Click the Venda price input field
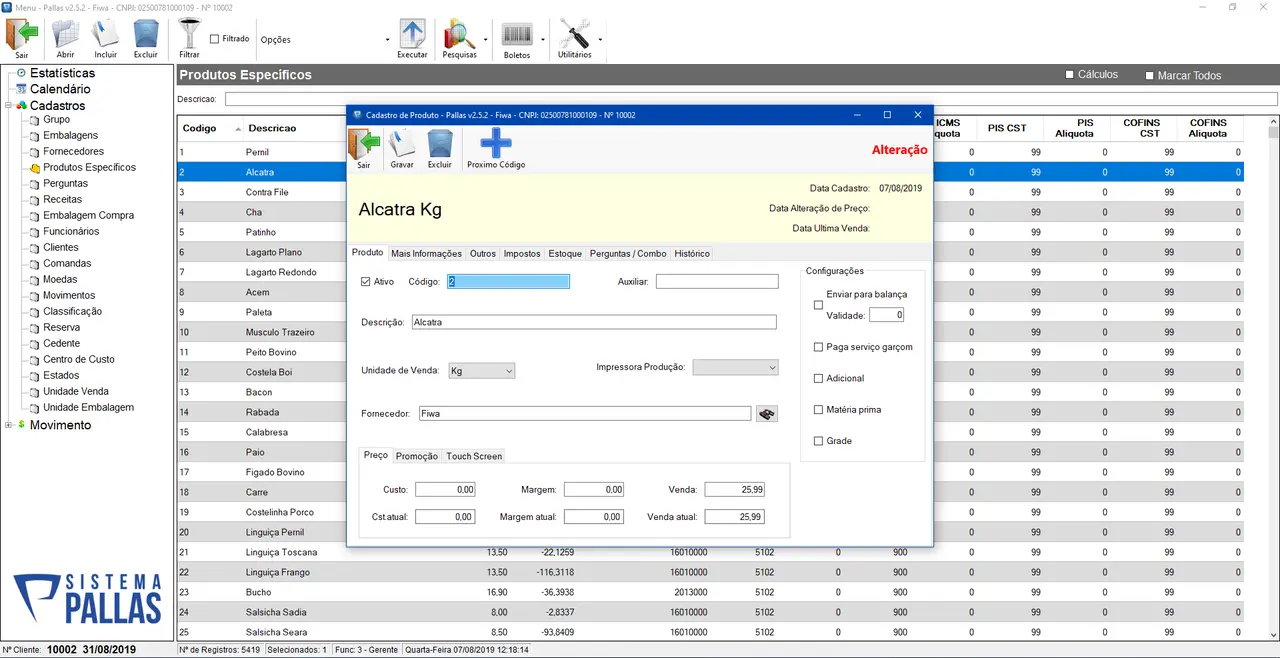The height and width of the screenshot is (658, 1280). point(734,490)
